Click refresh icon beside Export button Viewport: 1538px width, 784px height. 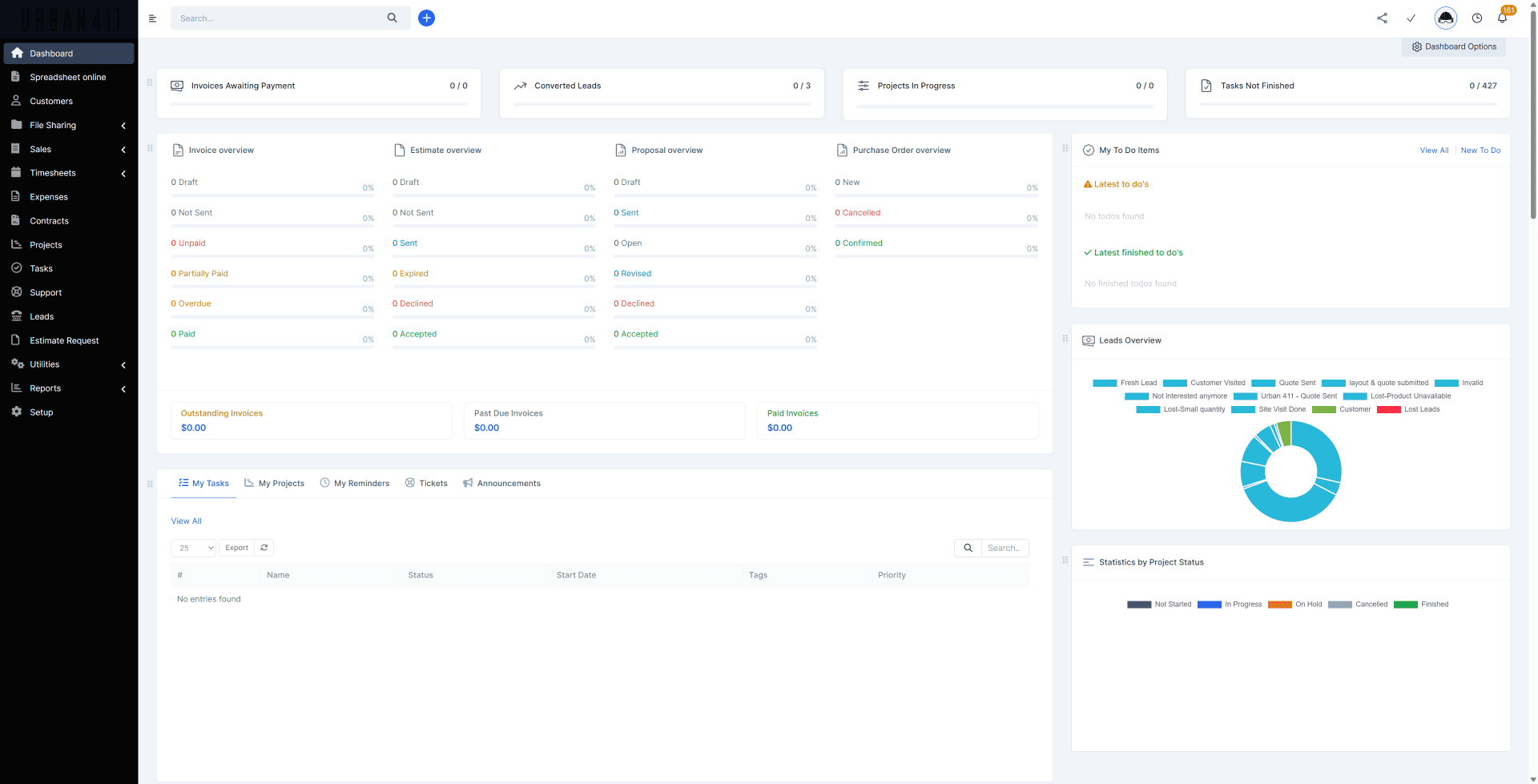pos(264,548)
